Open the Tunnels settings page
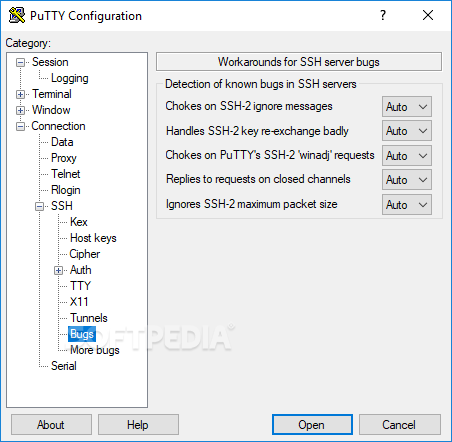This screenshot has width=452, height=442. [89, 318]
